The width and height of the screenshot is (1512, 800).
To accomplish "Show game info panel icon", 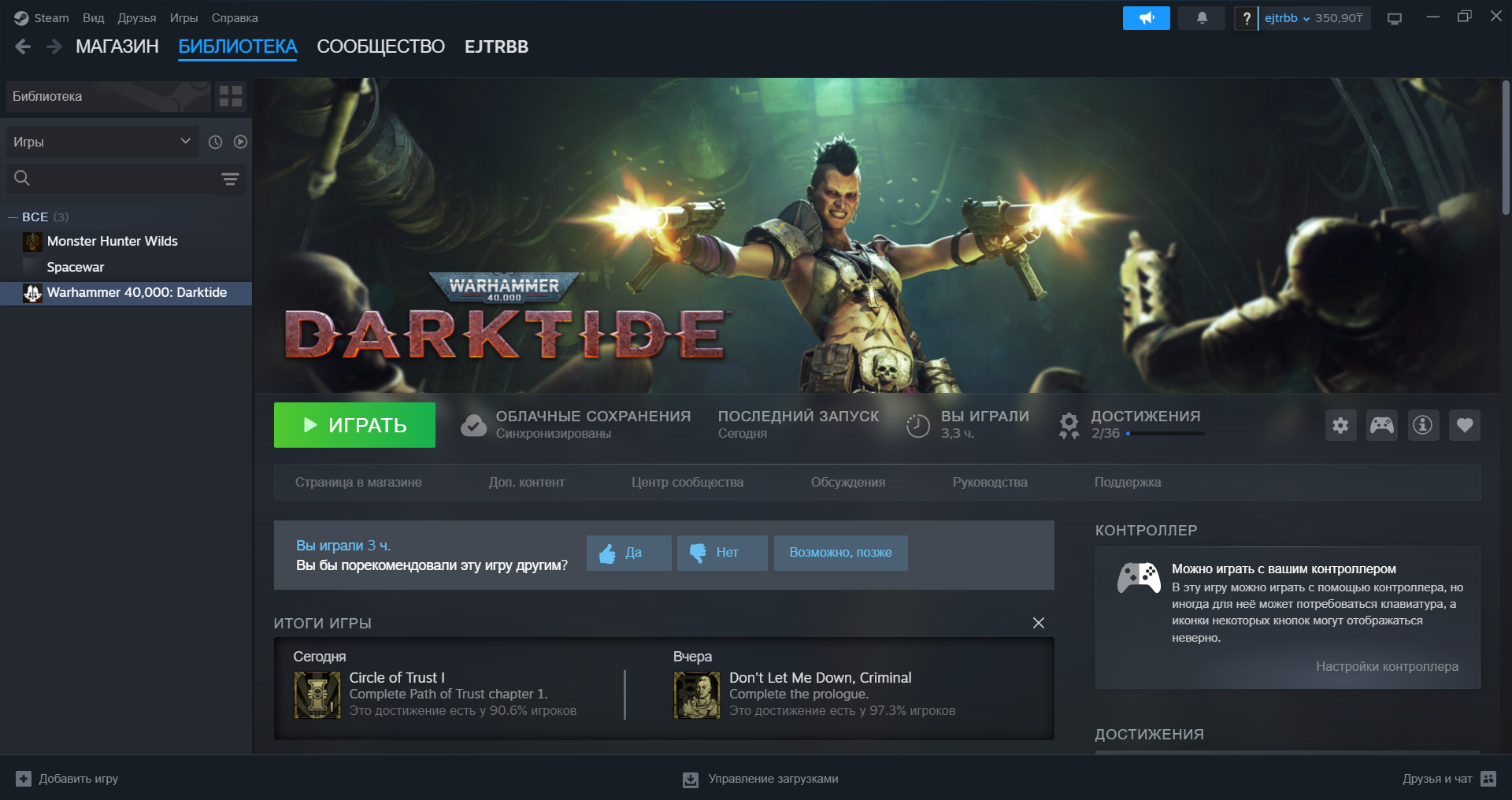I will click(1423, 425).
